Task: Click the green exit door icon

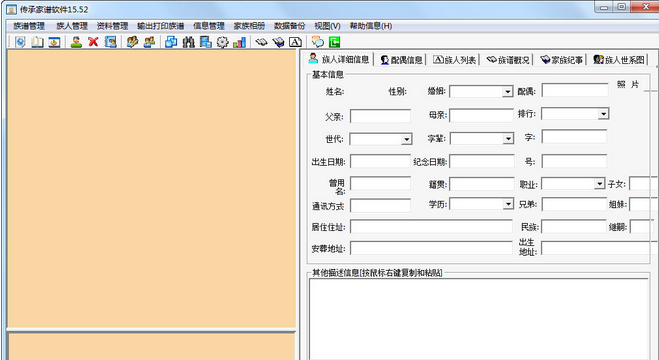Action: pyautogui.click(x=335, y=42)
